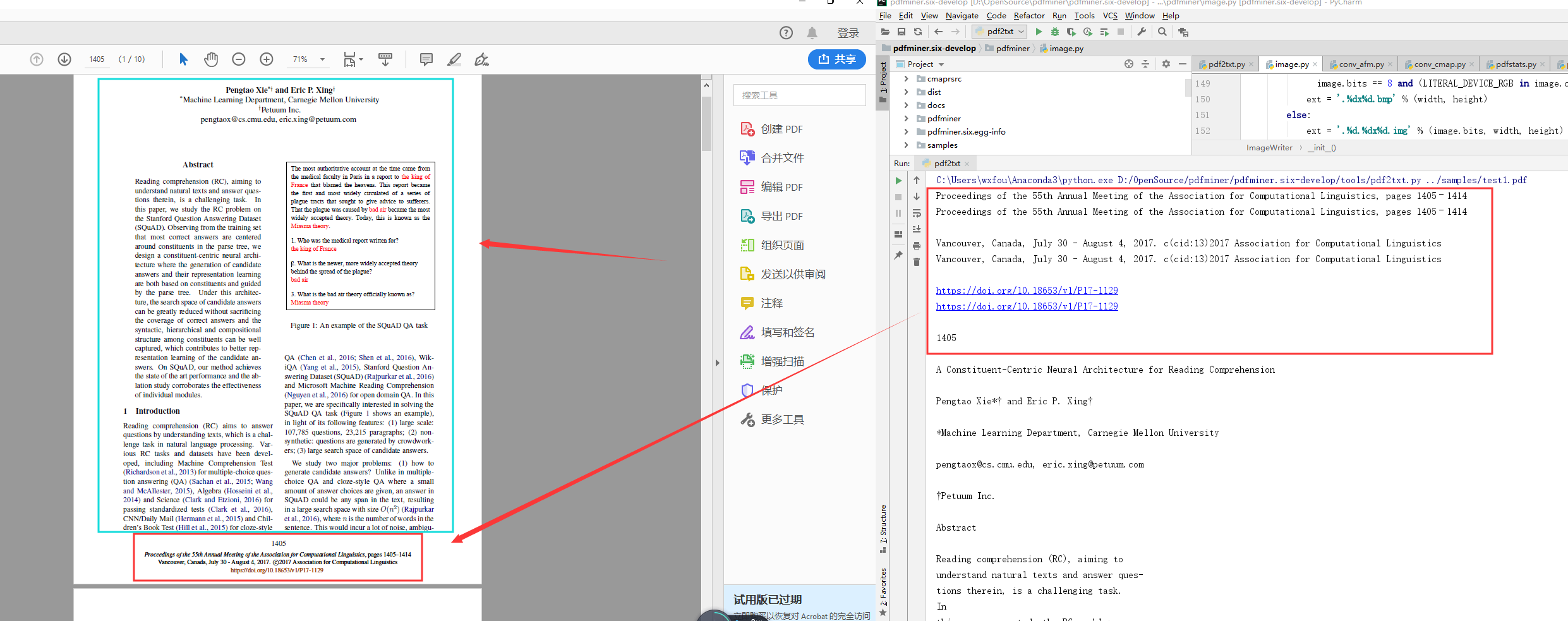Expand the samples folder in Project tree
1568x621 pixels.
907,145
